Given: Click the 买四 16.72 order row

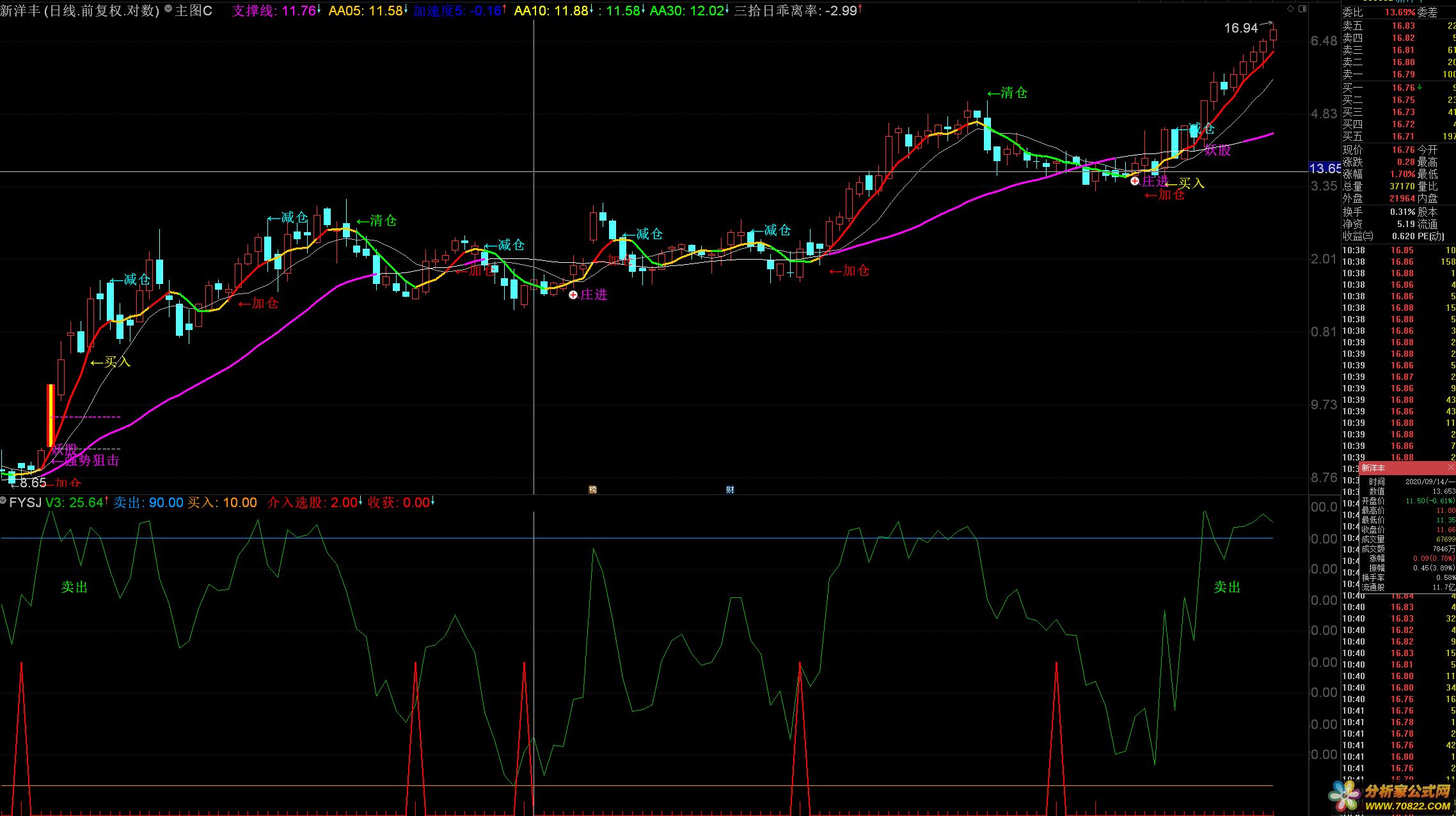Looking at the screenshot, I should tap(1398, 124).
